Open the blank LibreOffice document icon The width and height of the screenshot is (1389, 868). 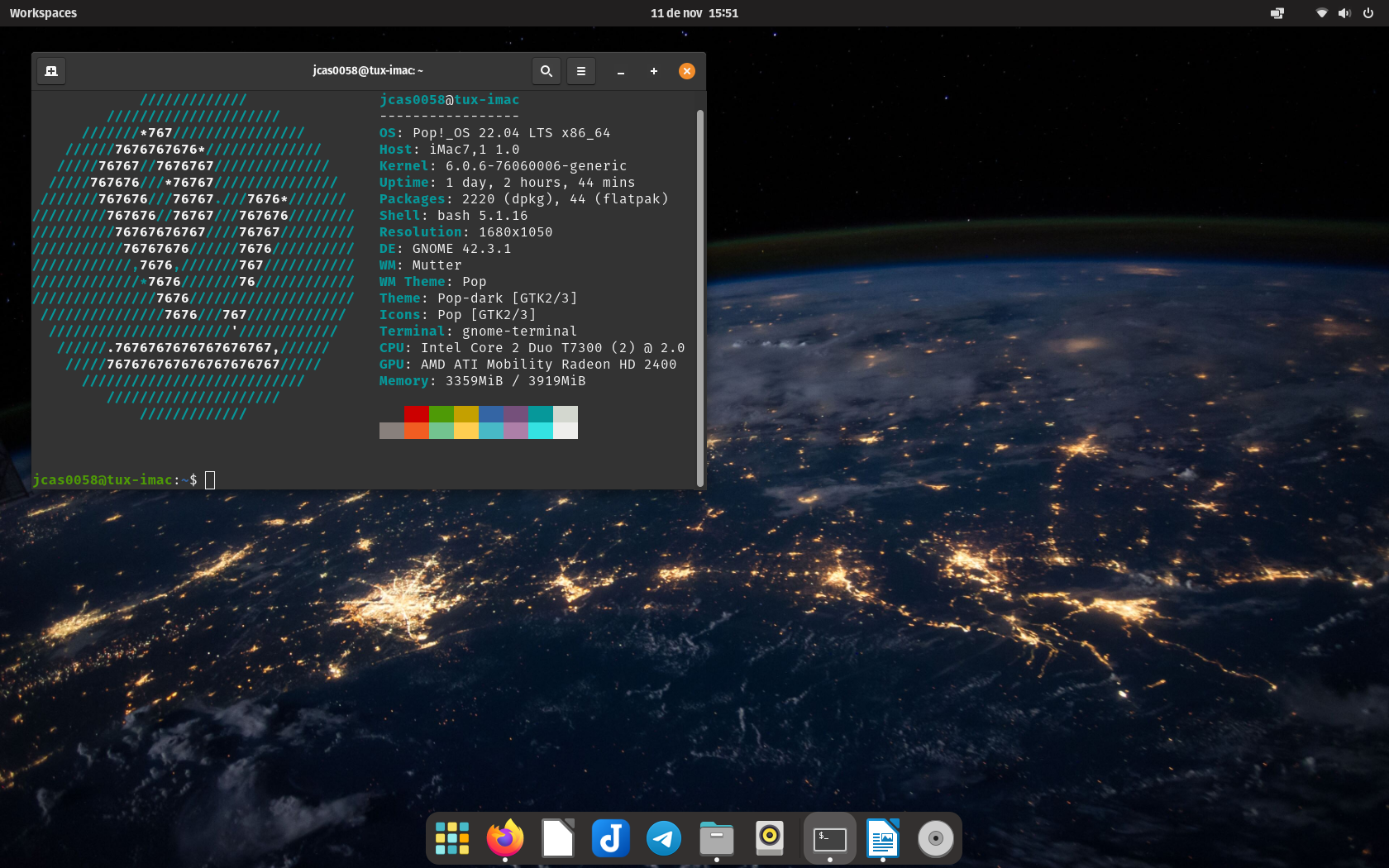point(558,838)
